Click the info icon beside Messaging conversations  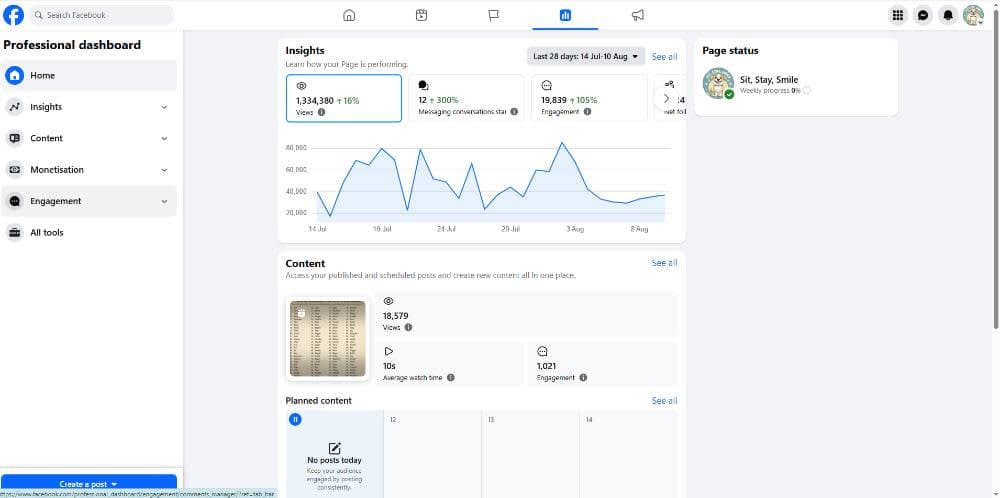point(514,112)
